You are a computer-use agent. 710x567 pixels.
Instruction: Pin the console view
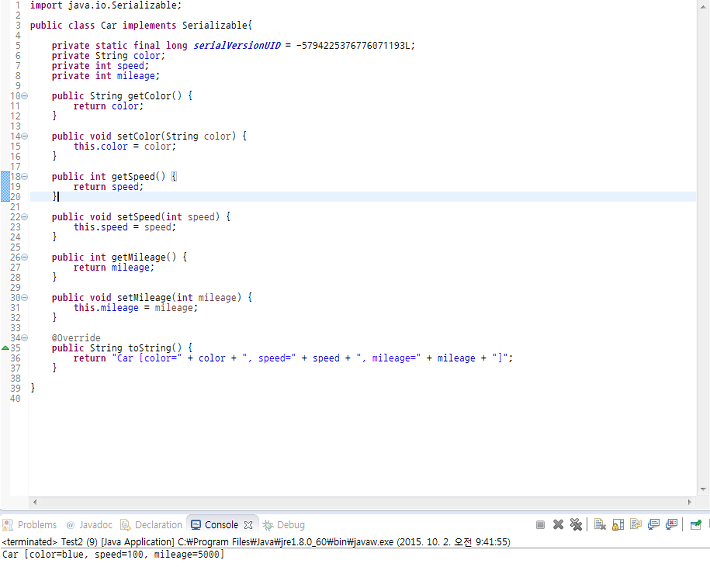696,524
